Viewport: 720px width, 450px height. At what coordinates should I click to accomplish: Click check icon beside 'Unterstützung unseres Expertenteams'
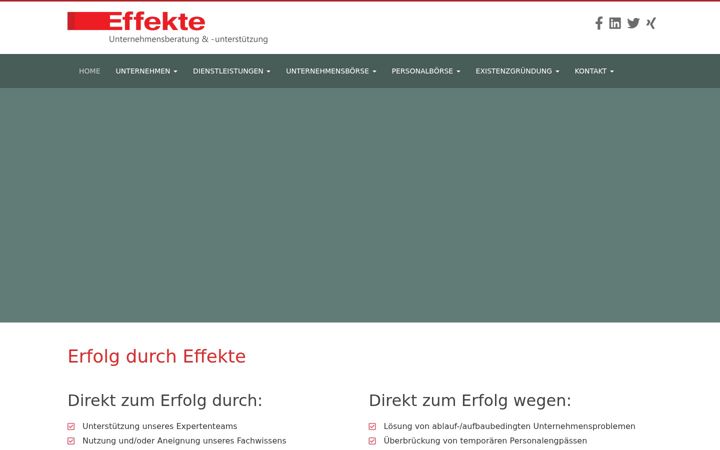pyautogui.click(x=71, y=427)
